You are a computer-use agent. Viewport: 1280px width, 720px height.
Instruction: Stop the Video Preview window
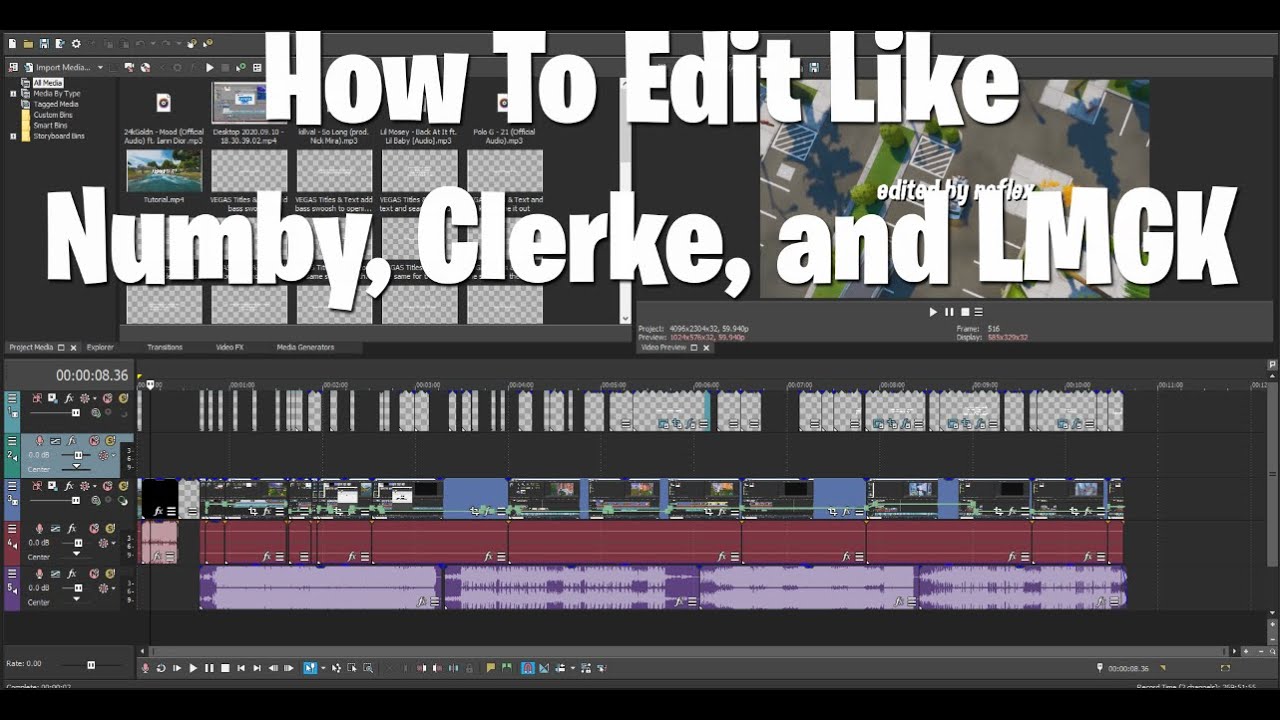(965, 312)
